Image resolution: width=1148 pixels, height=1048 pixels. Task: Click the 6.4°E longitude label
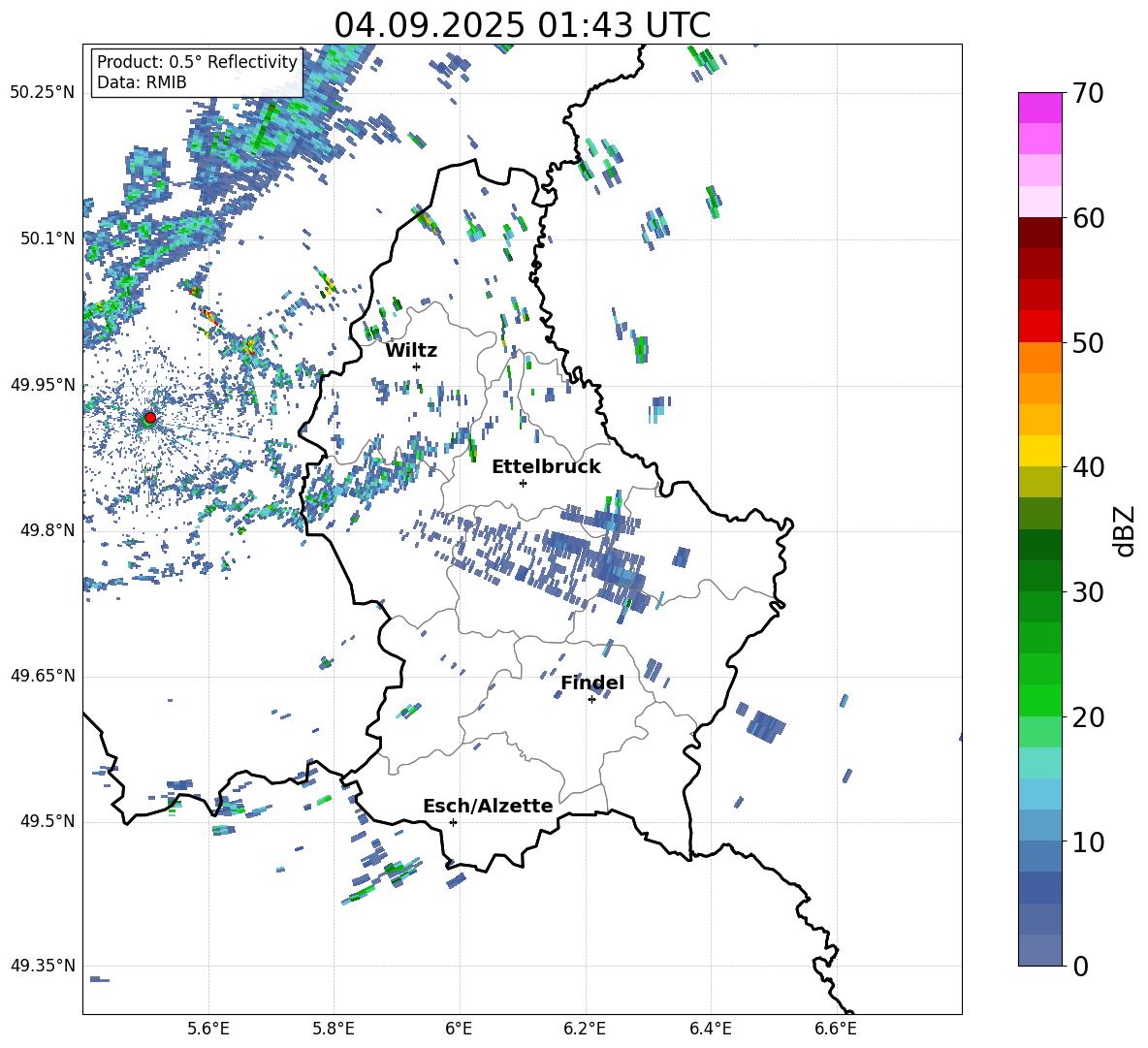click(710, 1029)
